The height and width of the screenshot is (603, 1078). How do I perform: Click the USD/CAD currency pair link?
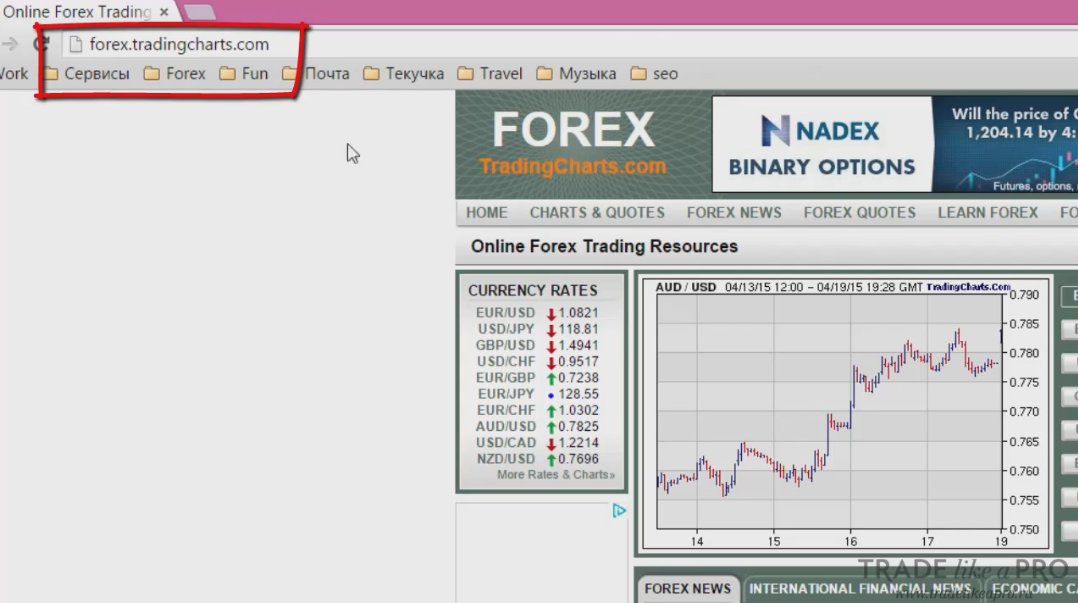click(x=505, y=443)
